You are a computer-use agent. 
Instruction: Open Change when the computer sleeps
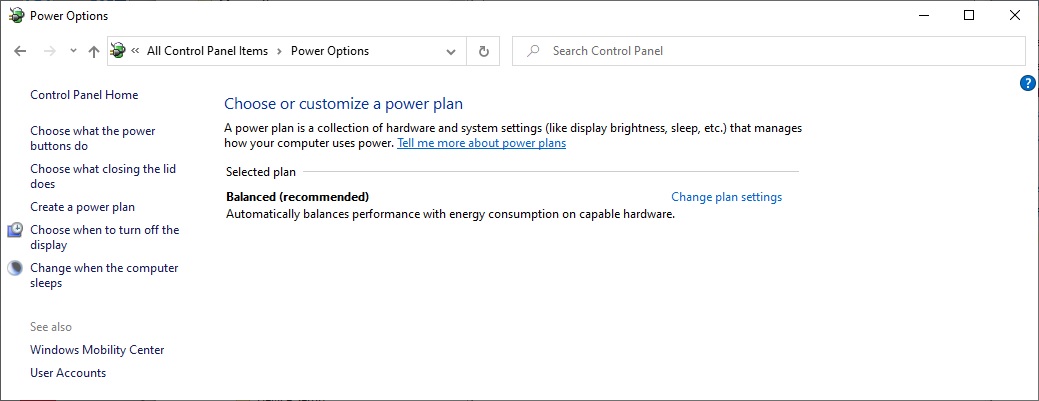pyautogui.click(x=104, y=275)
